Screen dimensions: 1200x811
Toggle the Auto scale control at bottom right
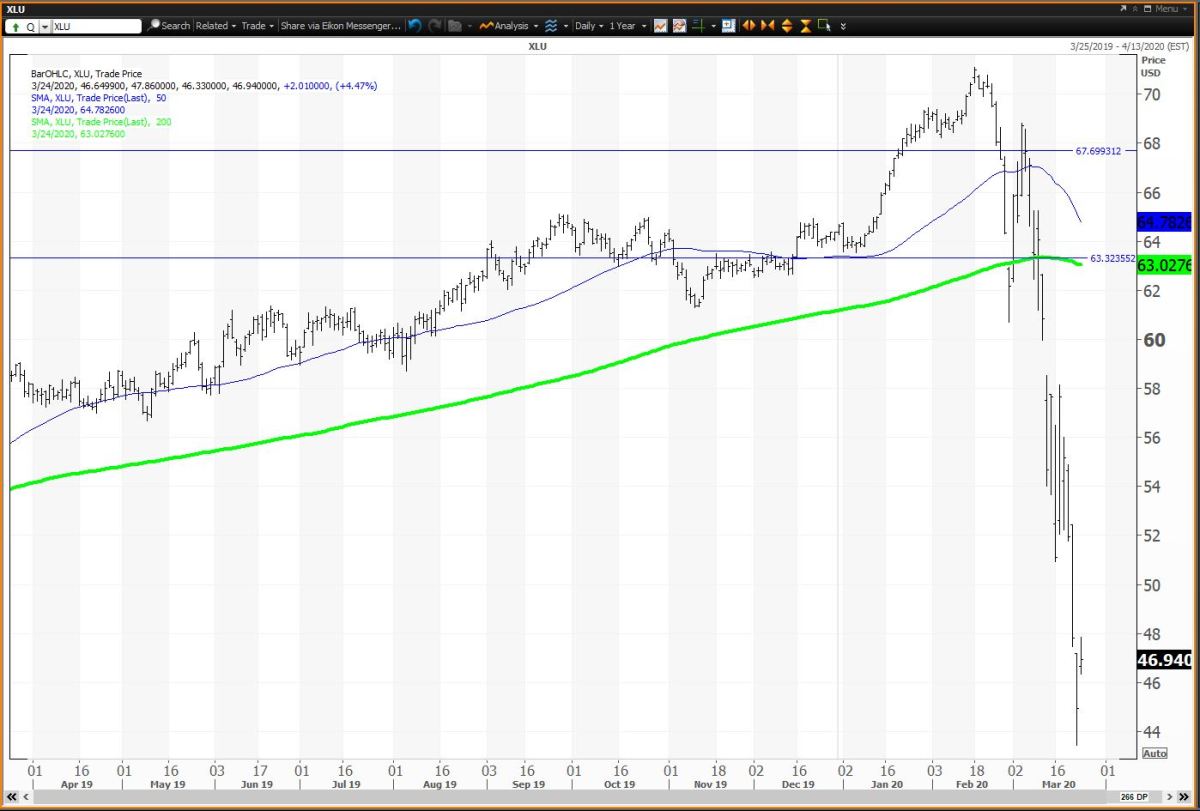pyautogui.click(x=1155, y=752)
